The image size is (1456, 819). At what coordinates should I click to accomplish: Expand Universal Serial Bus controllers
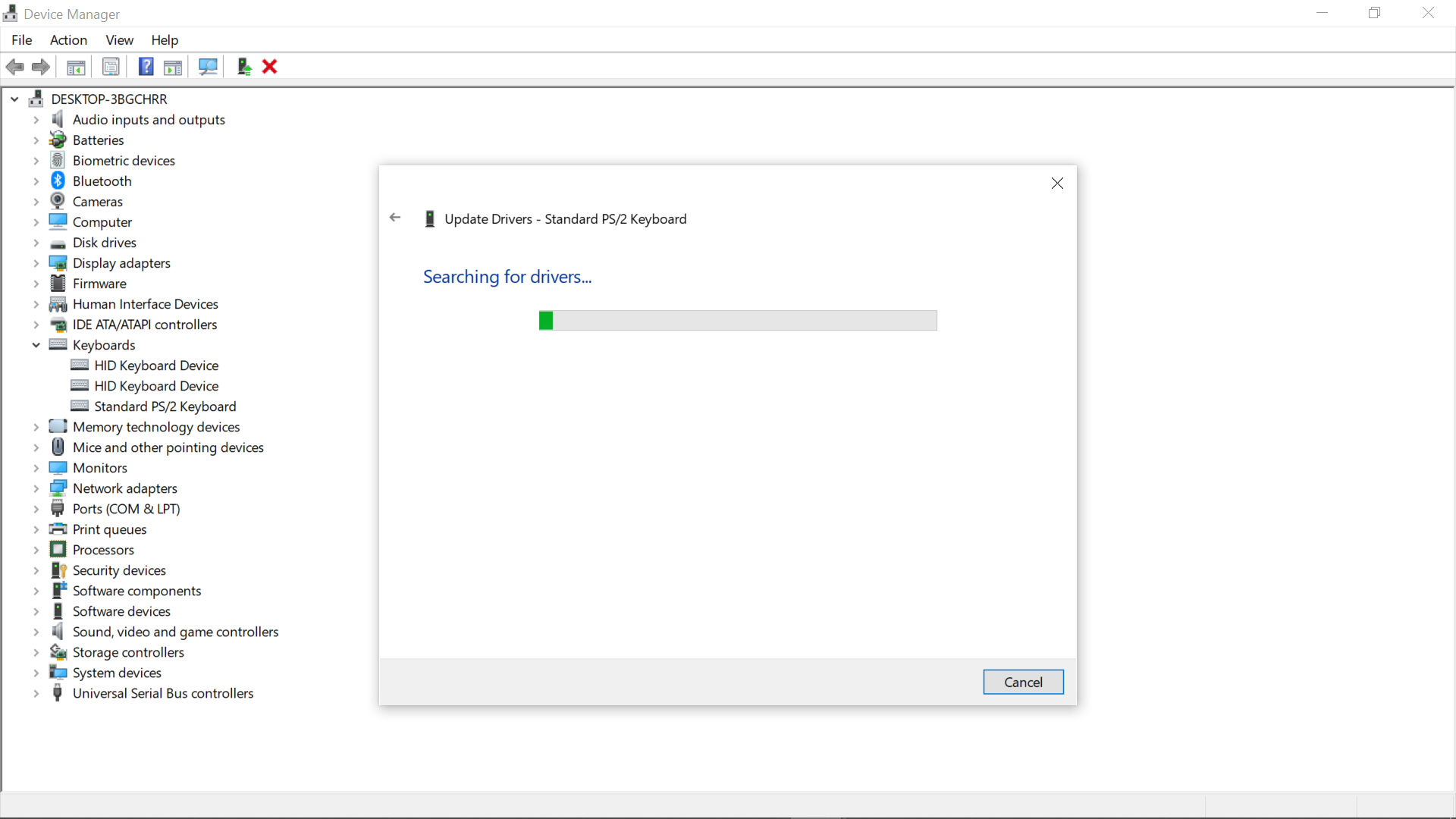(x=36, y=693)
